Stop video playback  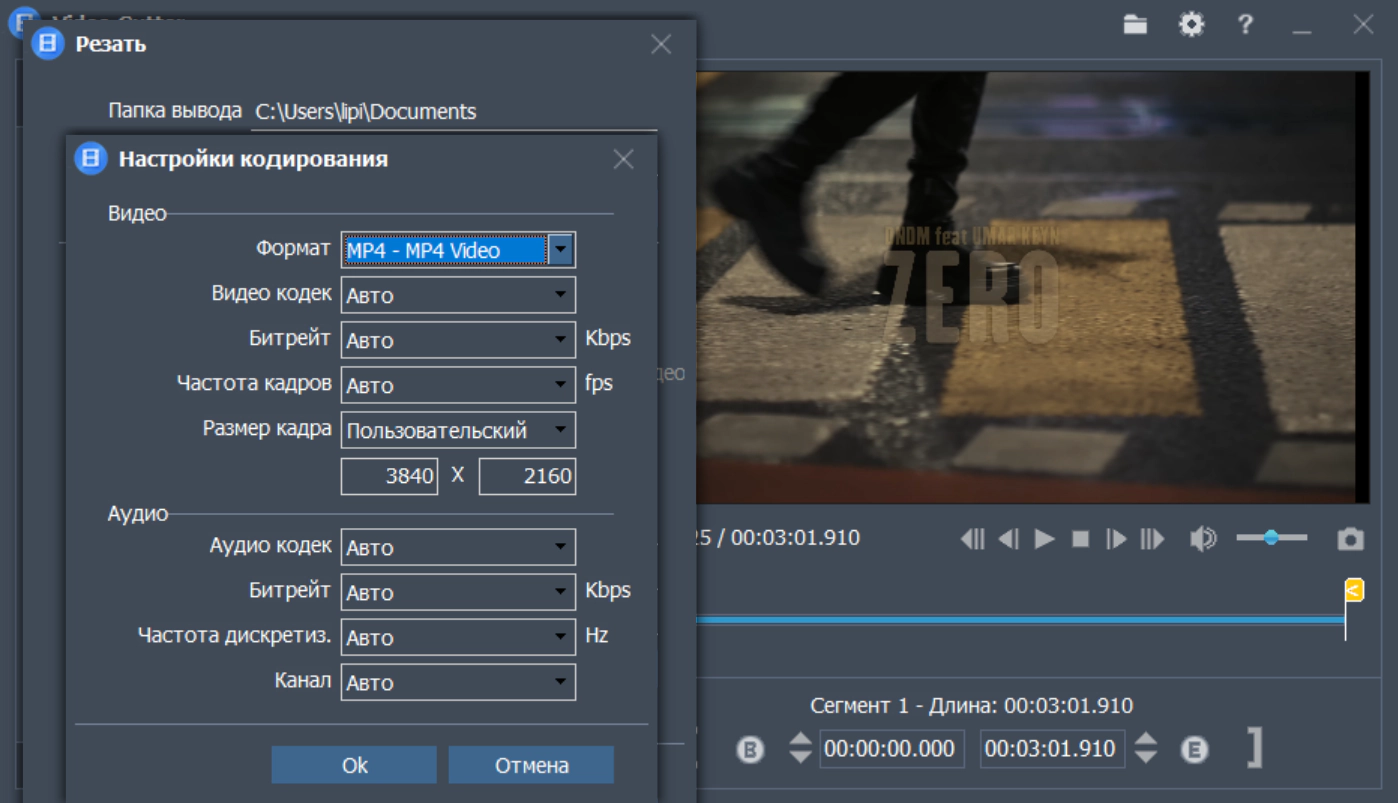pyautogui.click(x=1080, y=539)
